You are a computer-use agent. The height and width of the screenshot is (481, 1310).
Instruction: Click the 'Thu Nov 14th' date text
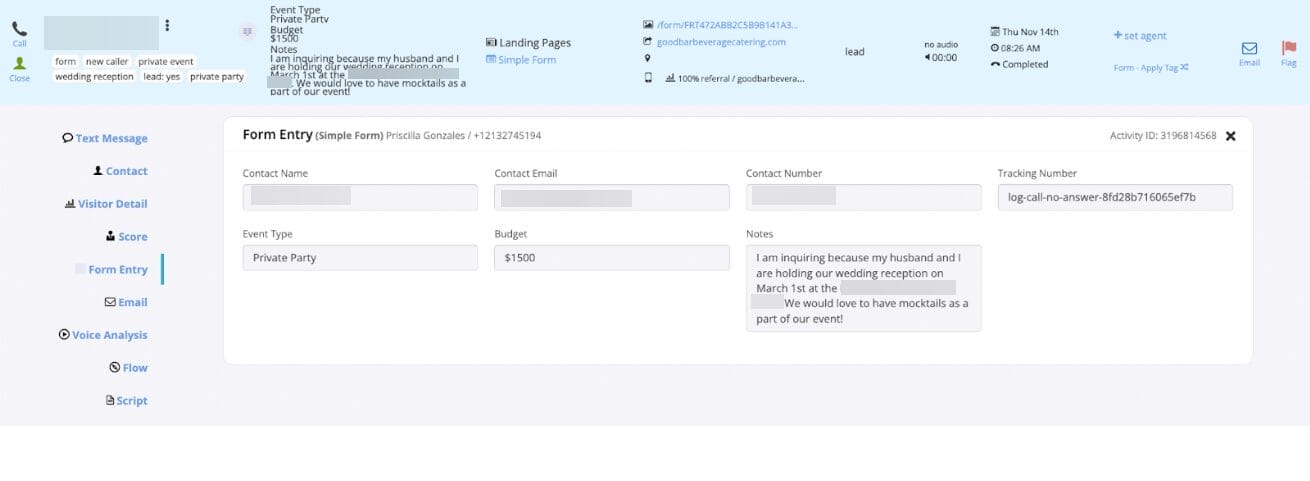1030,32
